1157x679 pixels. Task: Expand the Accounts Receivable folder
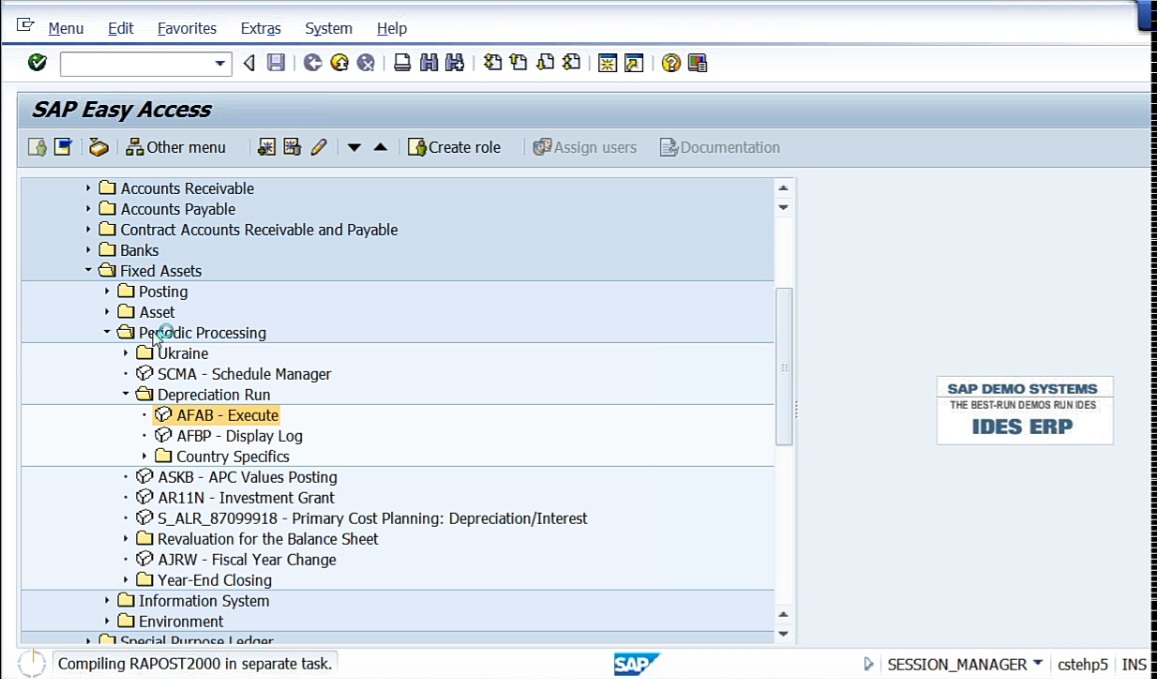(x=88, y=188)
